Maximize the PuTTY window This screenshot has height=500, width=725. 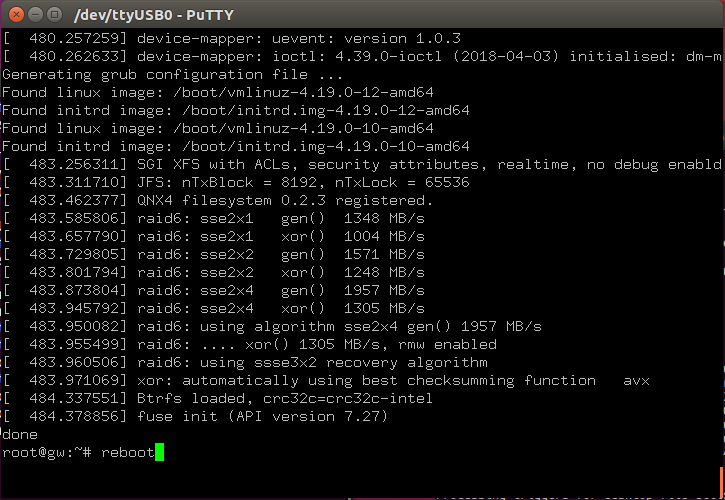(x=55, y=15)
